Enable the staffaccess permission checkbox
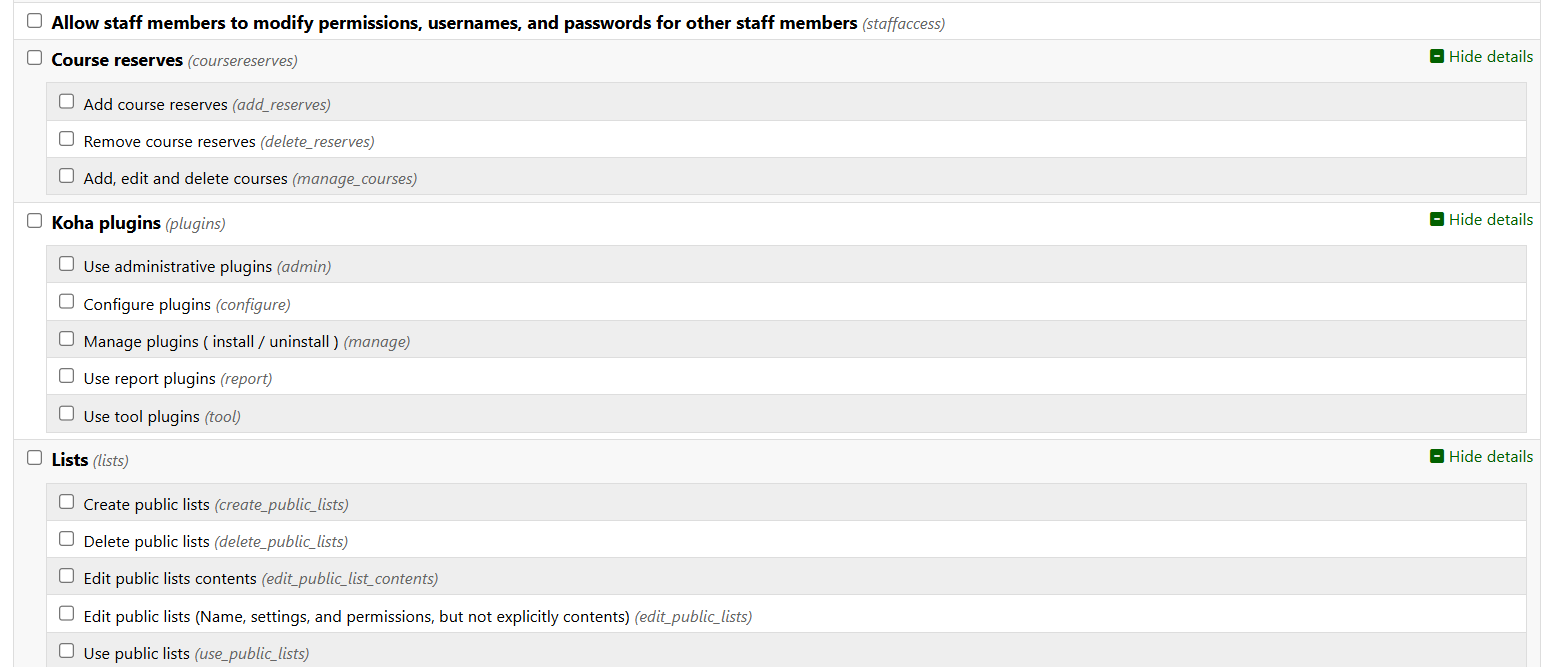Viewport: 1543px width, 667px height. point(35,21)
